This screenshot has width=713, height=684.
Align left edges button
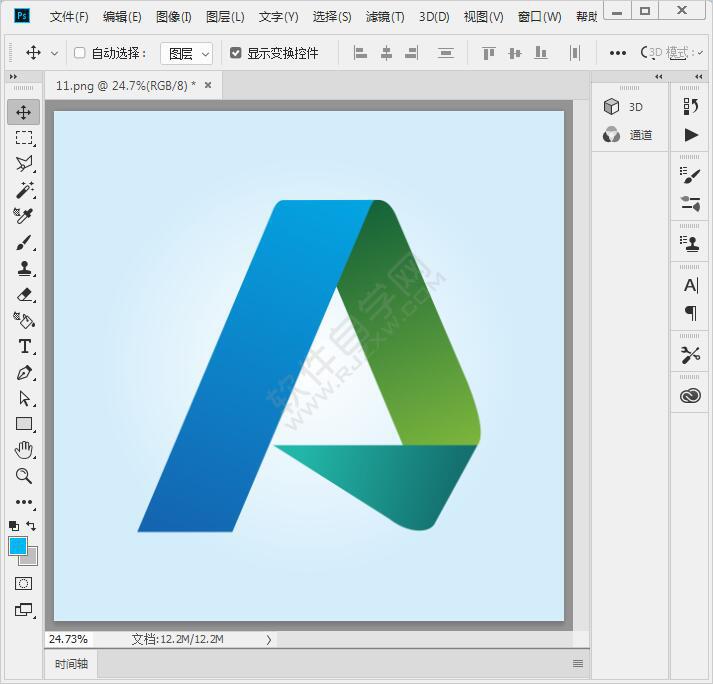(360, 53)
